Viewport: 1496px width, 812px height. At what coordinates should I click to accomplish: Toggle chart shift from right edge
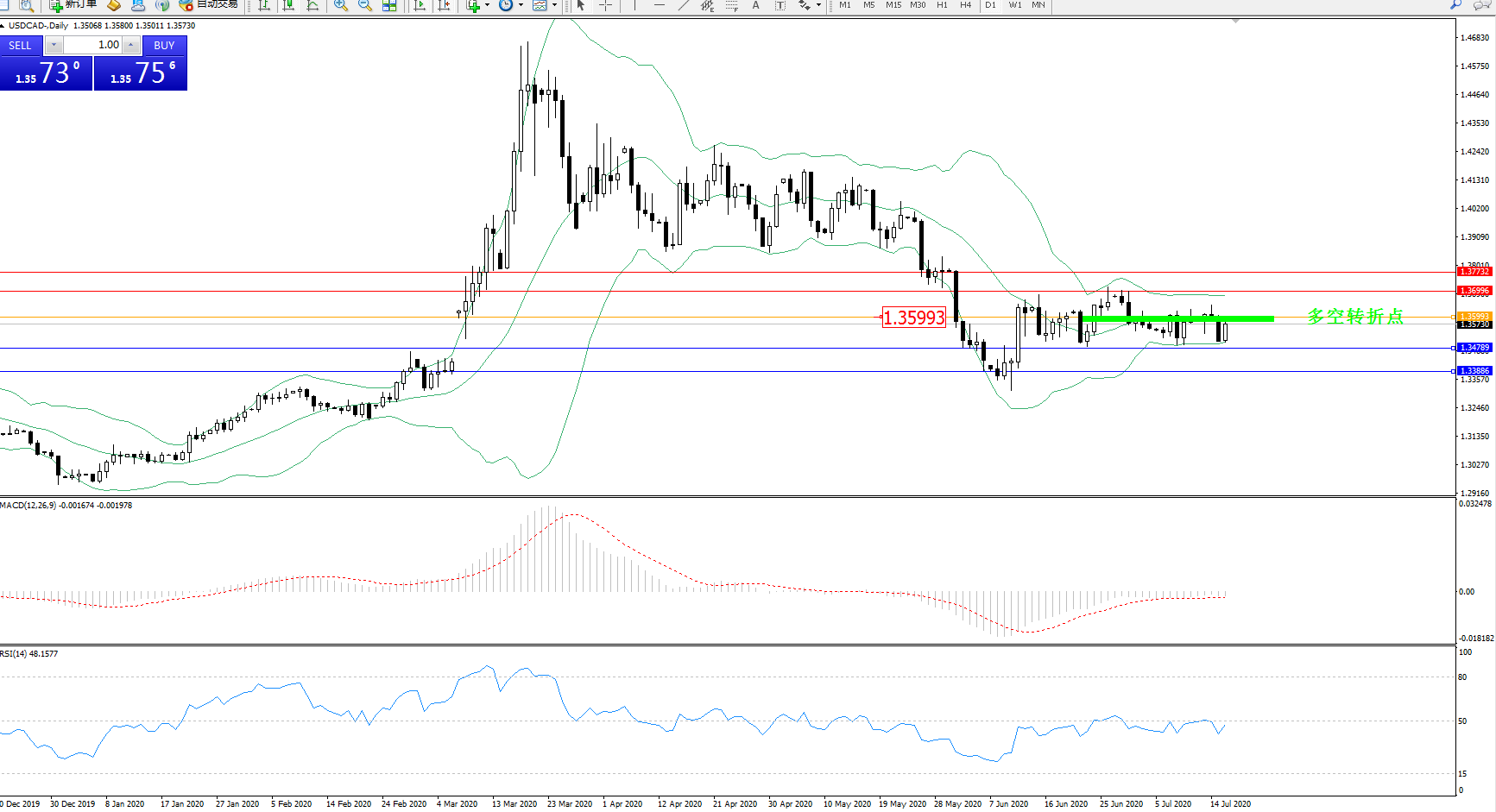(x=444, y=5)
